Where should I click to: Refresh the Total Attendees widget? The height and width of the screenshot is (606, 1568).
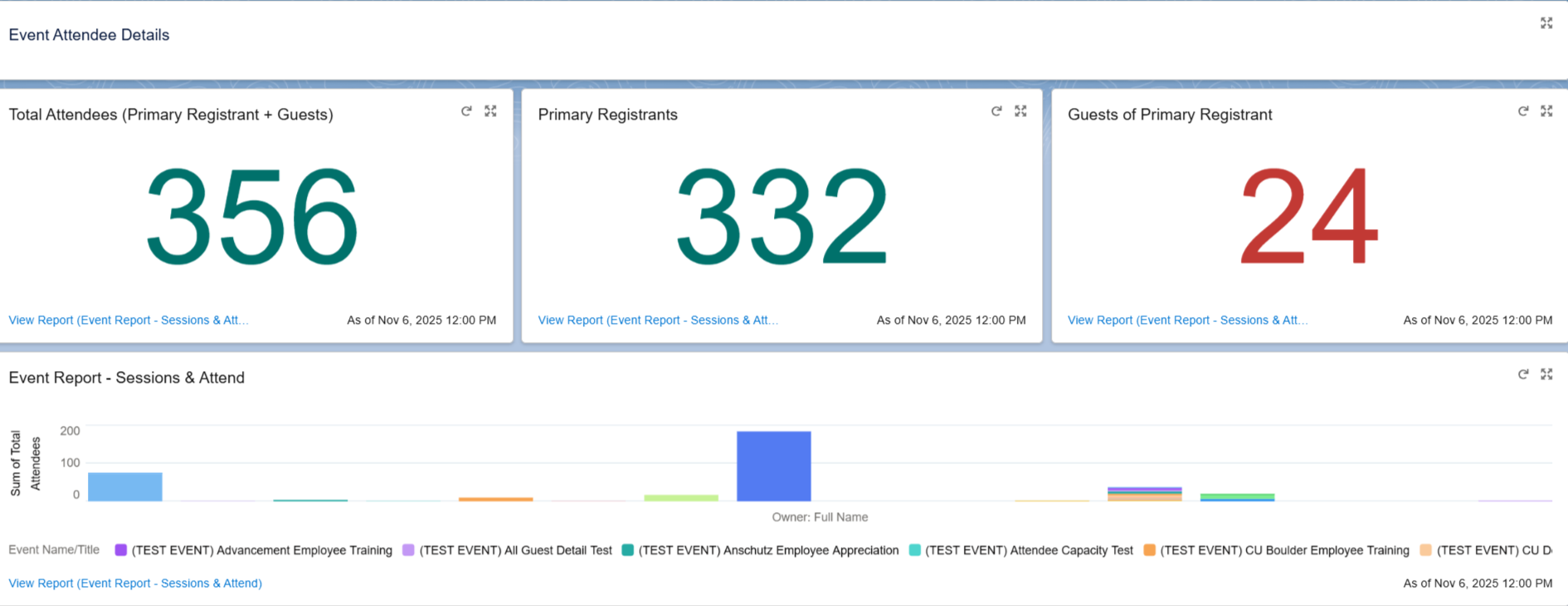point(466,111)
